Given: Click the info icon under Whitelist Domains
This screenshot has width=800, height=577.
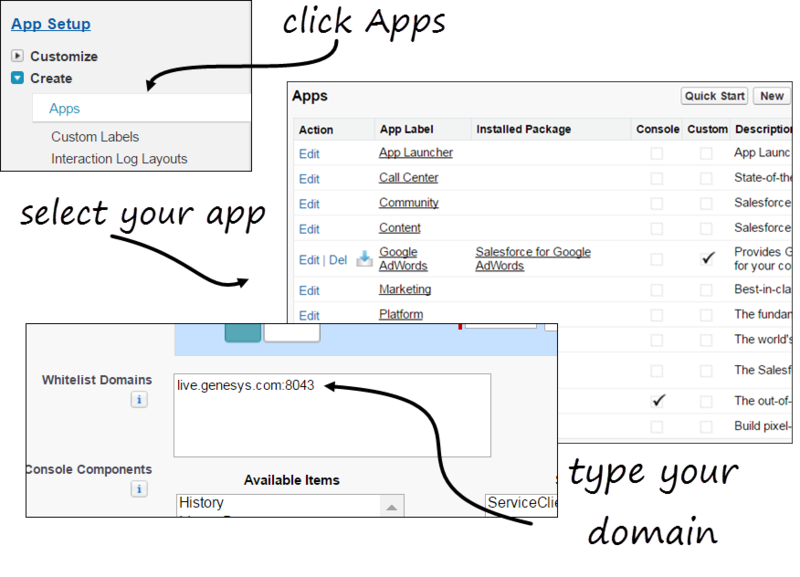Looking at the screenshot, I should 139,400.
